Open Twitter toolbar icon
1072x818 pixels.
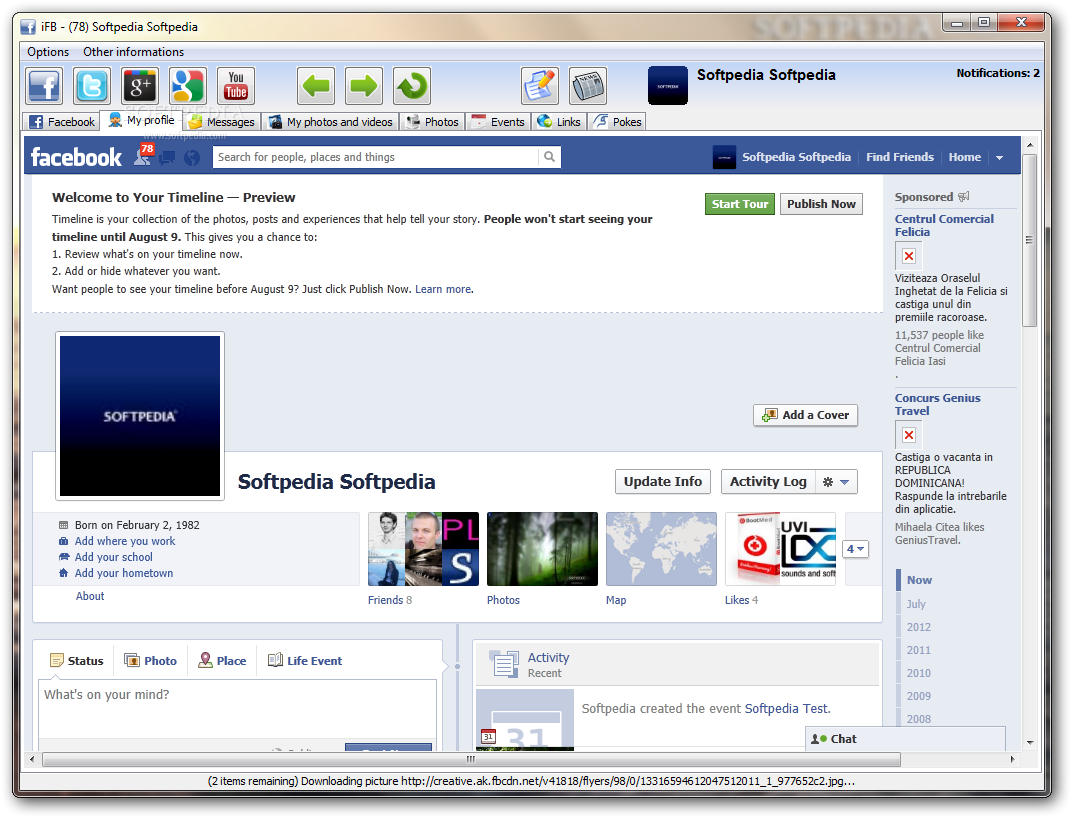point(92,85)
